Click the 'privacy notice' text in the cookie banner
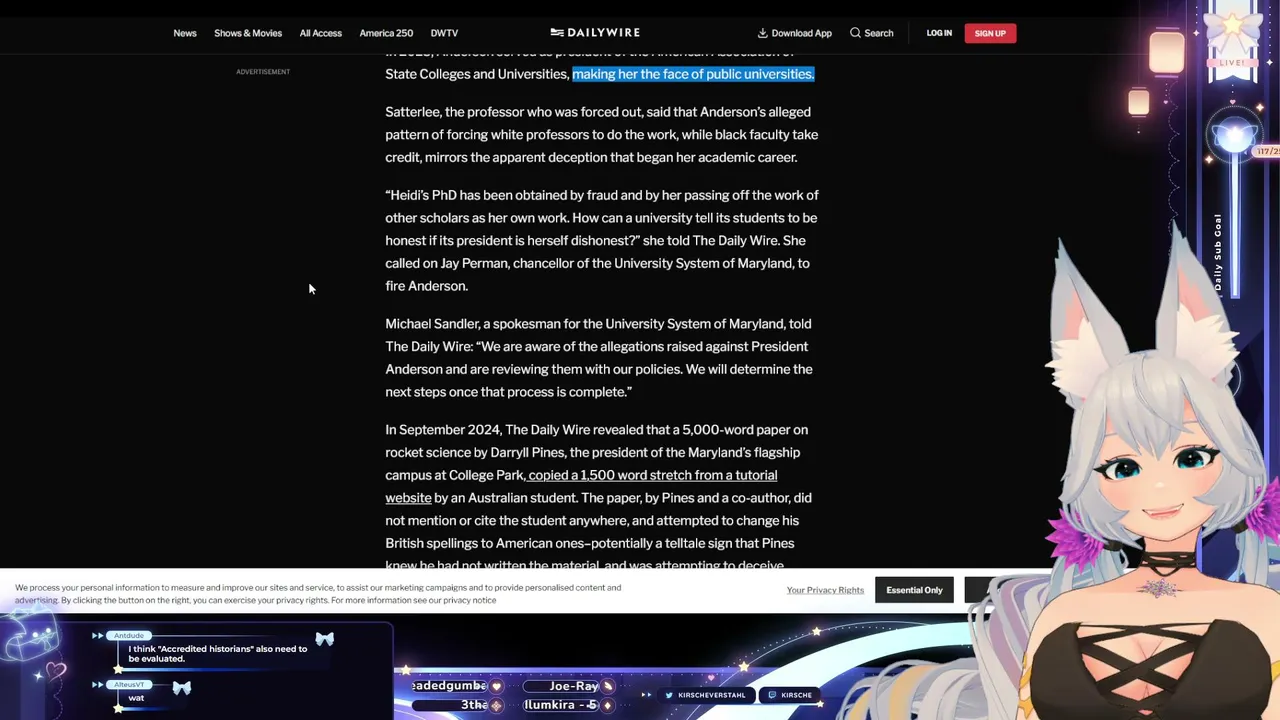Screen dimensions: 1280x720 tap(469, 600)
